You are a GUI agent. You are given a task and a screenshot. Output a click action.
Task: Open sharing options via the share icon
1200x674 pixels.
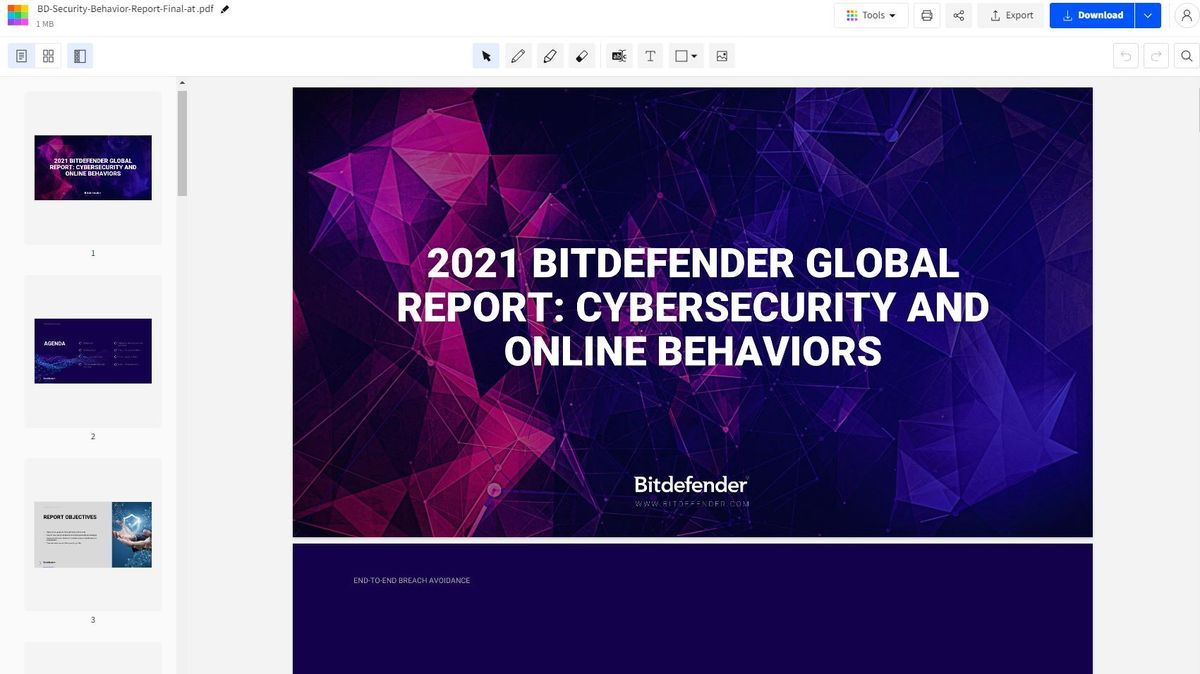coord(957,15)
